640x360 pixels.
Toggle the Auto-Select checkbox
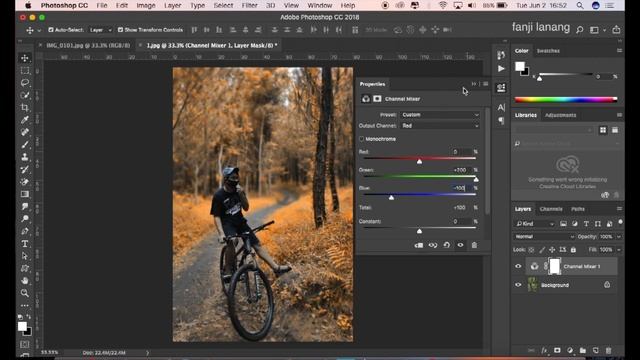tap(51, 30)
